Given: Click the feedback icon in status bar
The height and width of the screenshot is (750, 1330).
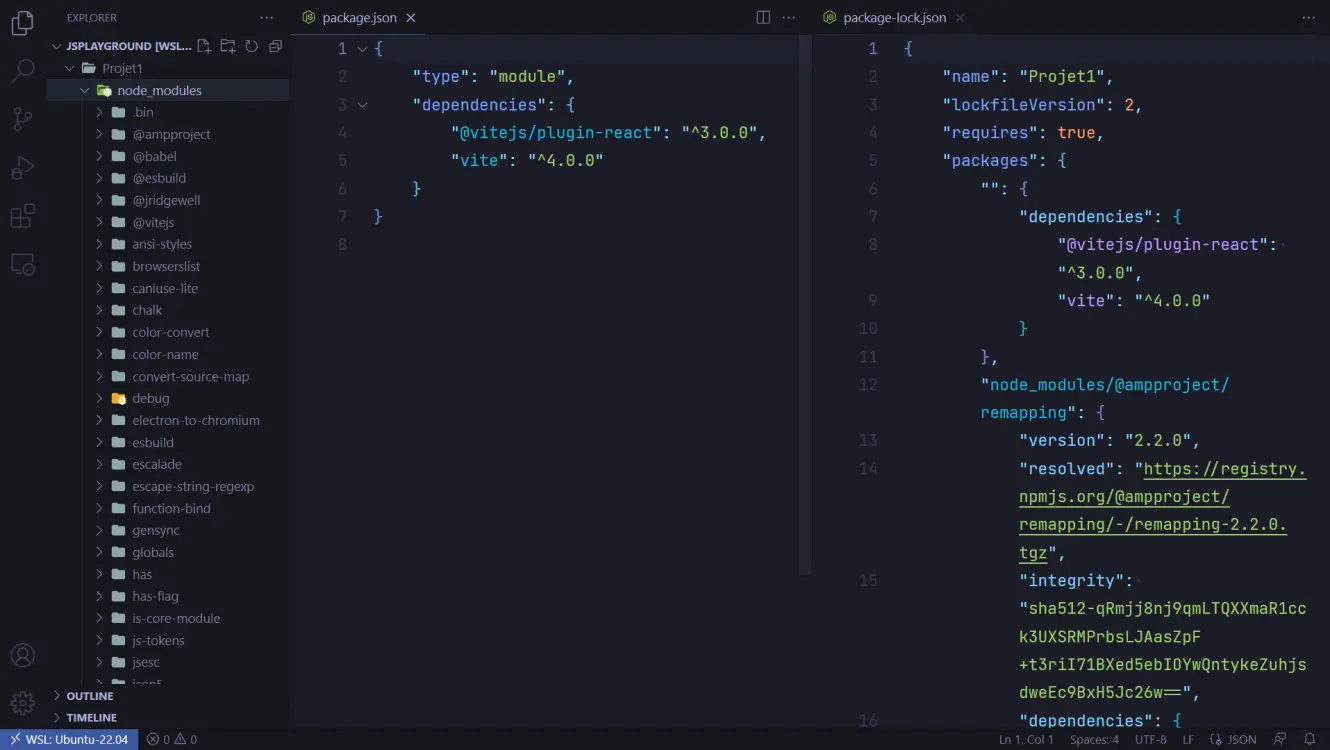Looking at the screenshot, I should (1280, 740).
